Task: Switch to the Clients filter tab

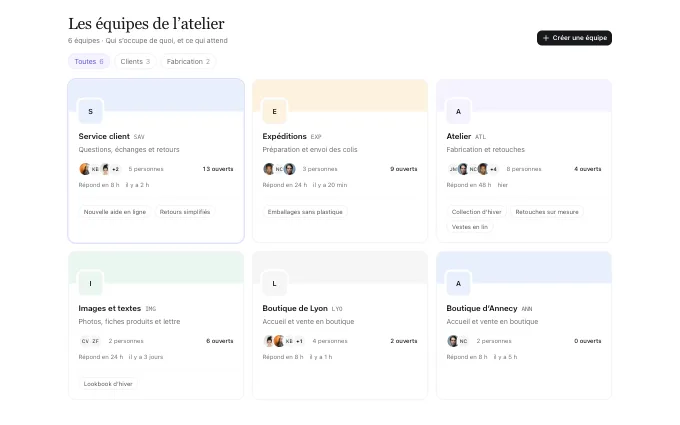Action: pyautogui.click(x=135, y=62)
